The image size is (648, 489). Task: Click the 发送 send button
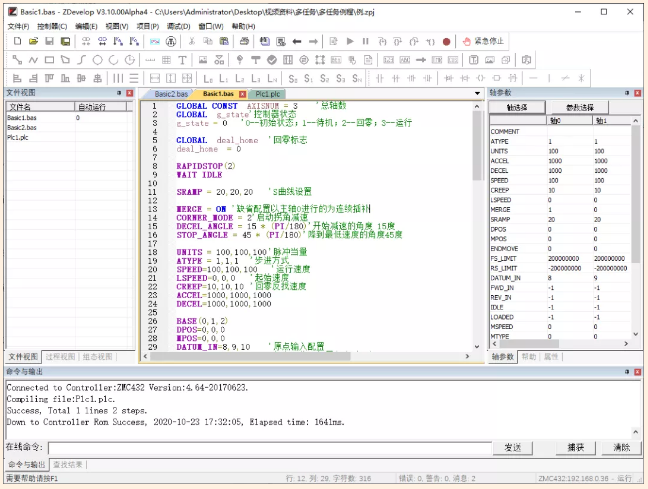(x=512, y=448)
